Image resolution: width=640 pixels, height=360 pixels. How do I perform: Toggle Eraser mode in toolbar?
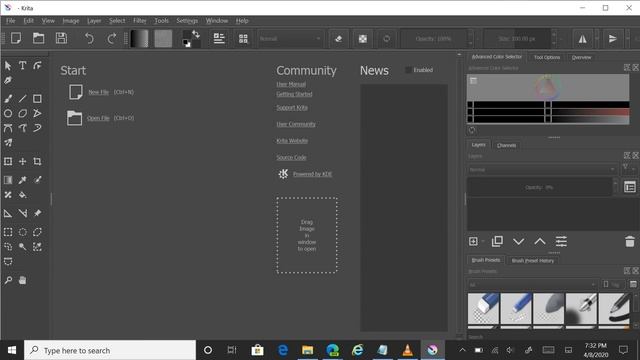[x=338, y=38]
